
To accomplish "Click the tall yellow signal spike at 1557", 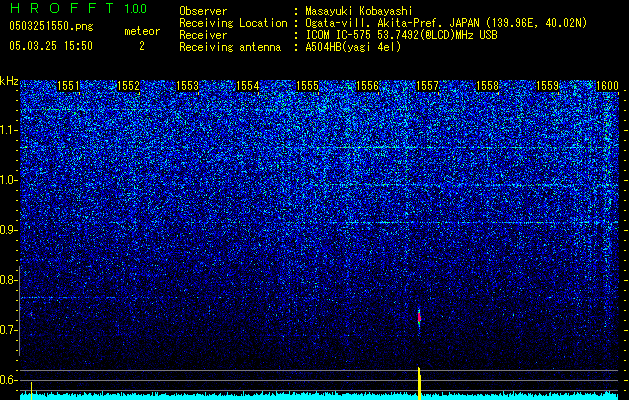I will tap(419, 383).
